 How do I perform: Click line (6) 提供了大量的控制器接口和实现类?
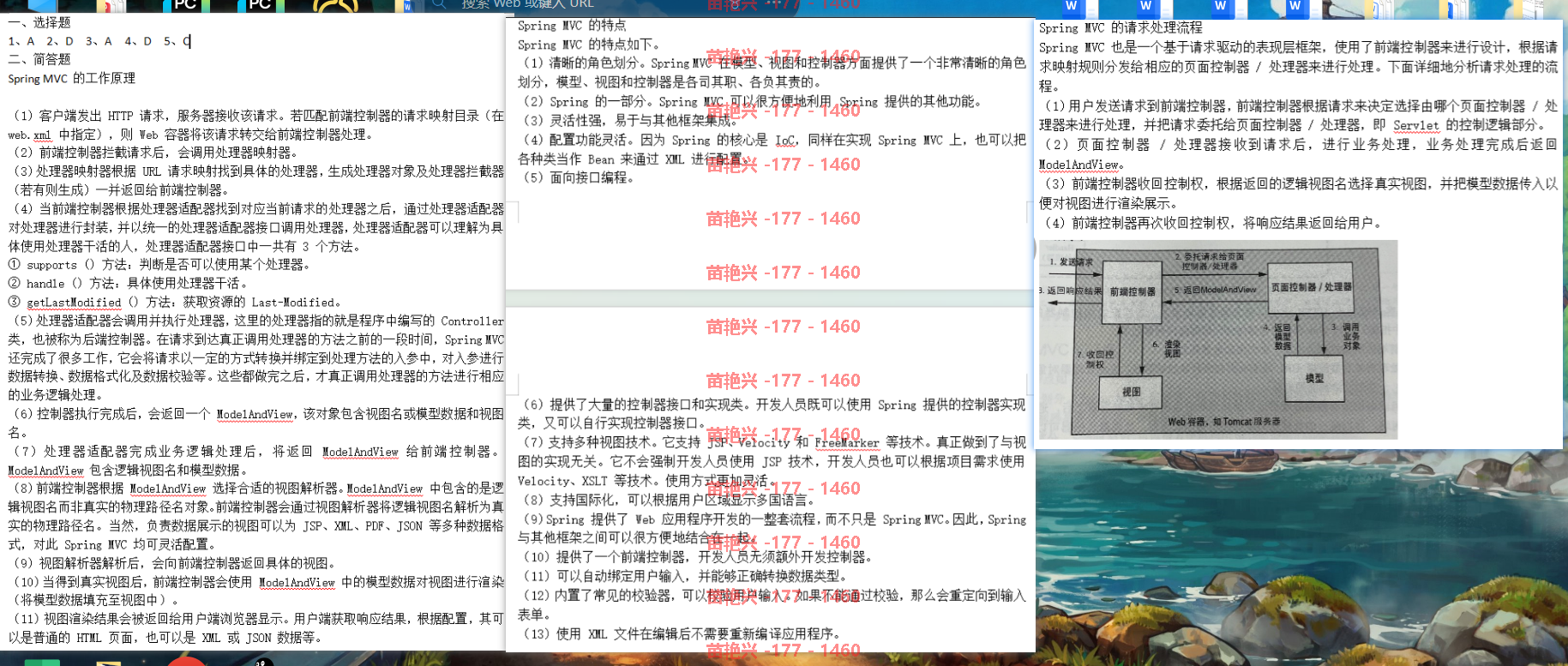point(772,414)
